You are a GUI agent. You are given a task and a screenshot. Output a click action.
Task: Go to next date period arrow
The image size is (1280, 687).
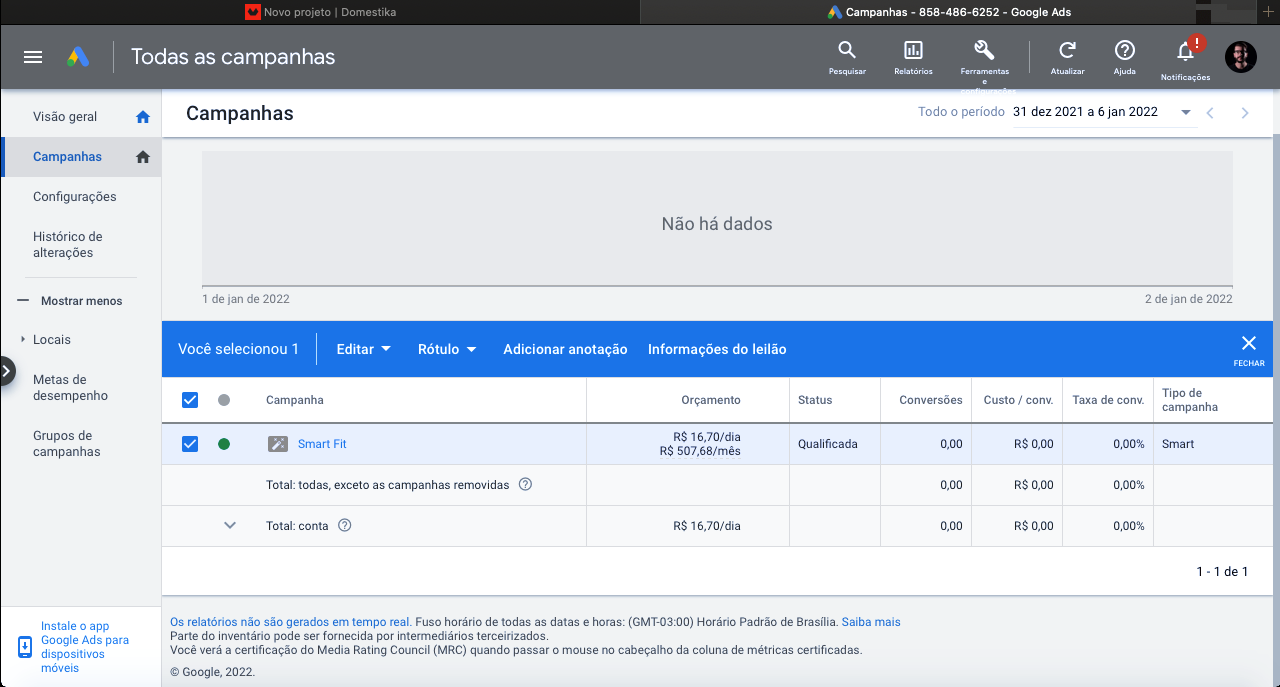coord(1245,113)
